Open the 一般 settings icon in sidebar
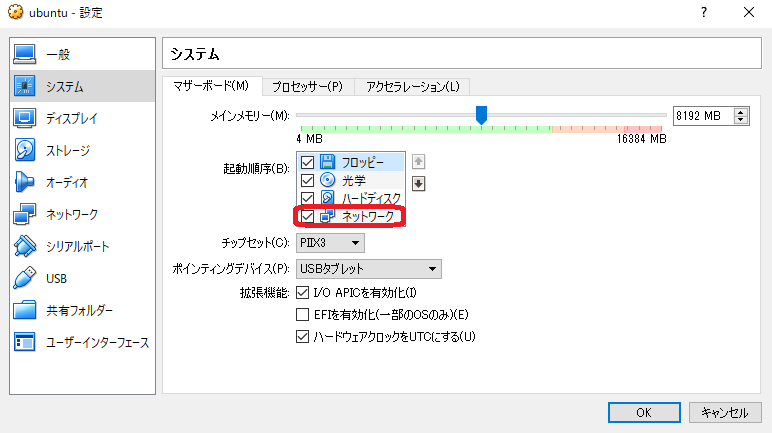This screenshot has width=772, height=433. click(25, 54)
